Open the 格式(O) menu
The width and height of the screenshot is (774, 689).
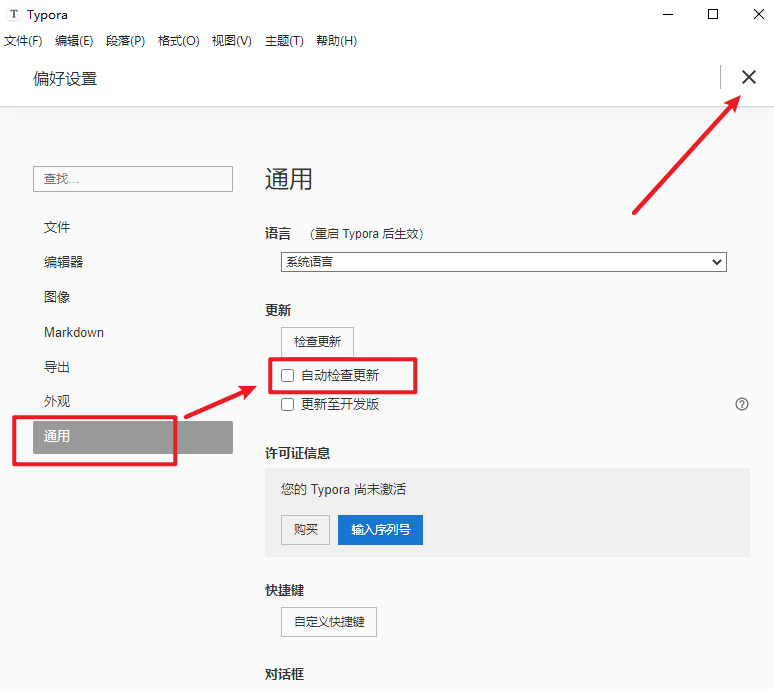(x=179, y=41)
